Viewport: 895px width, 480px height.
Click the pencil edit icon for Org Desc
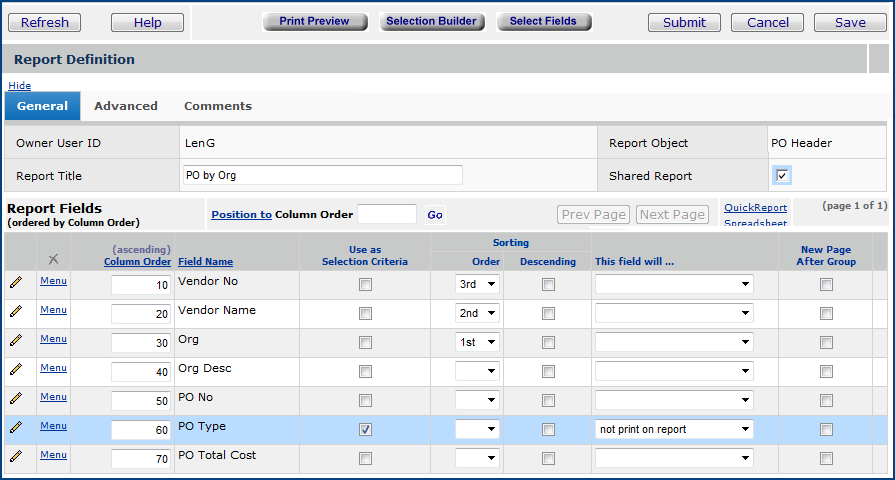16,370
